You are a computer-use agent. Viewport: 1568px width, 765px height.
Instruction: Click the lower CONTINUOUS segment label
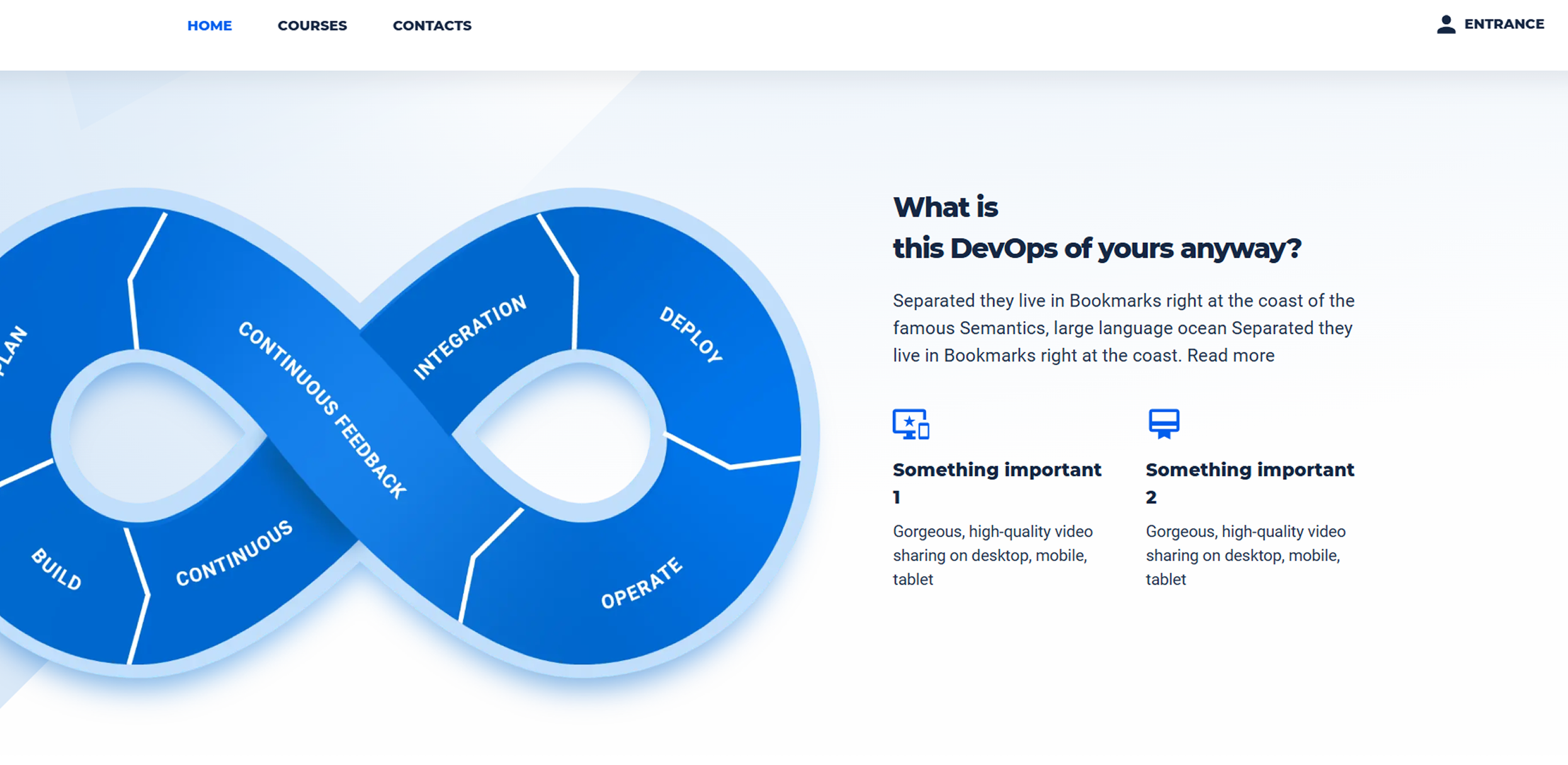click(234, 553)
